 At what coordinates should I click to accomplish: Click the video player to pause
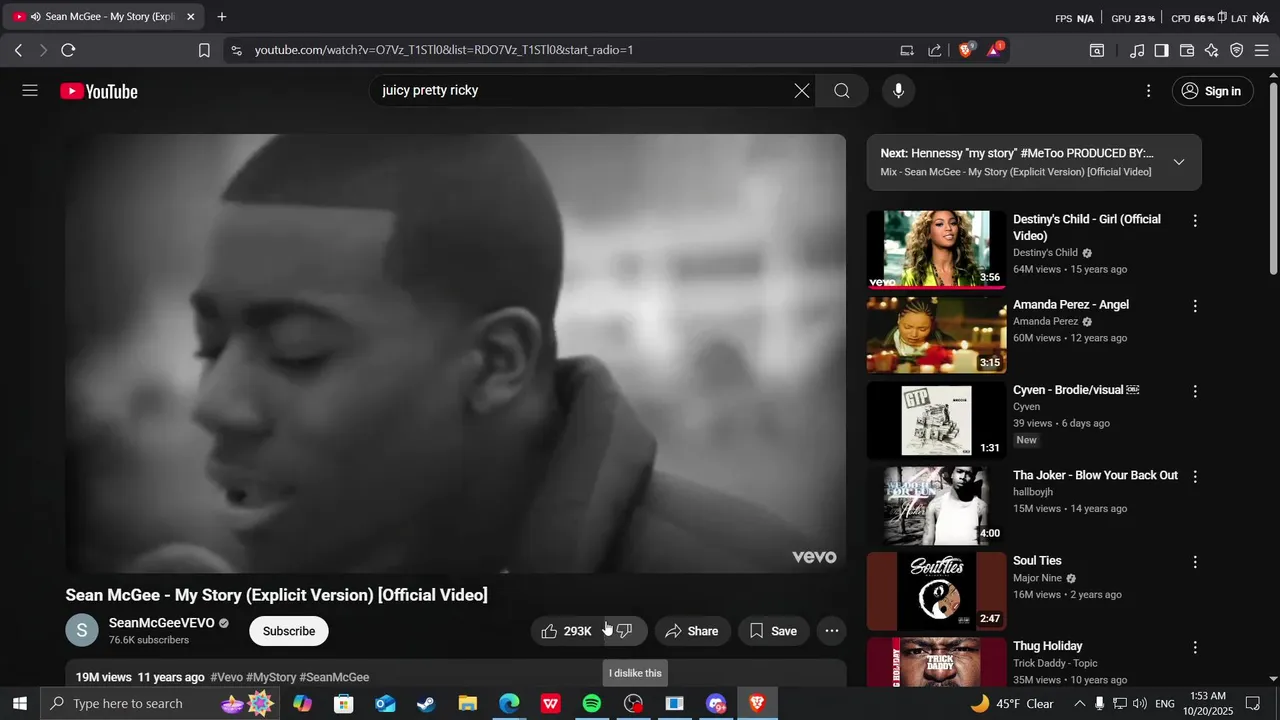(x=456, y=353)
